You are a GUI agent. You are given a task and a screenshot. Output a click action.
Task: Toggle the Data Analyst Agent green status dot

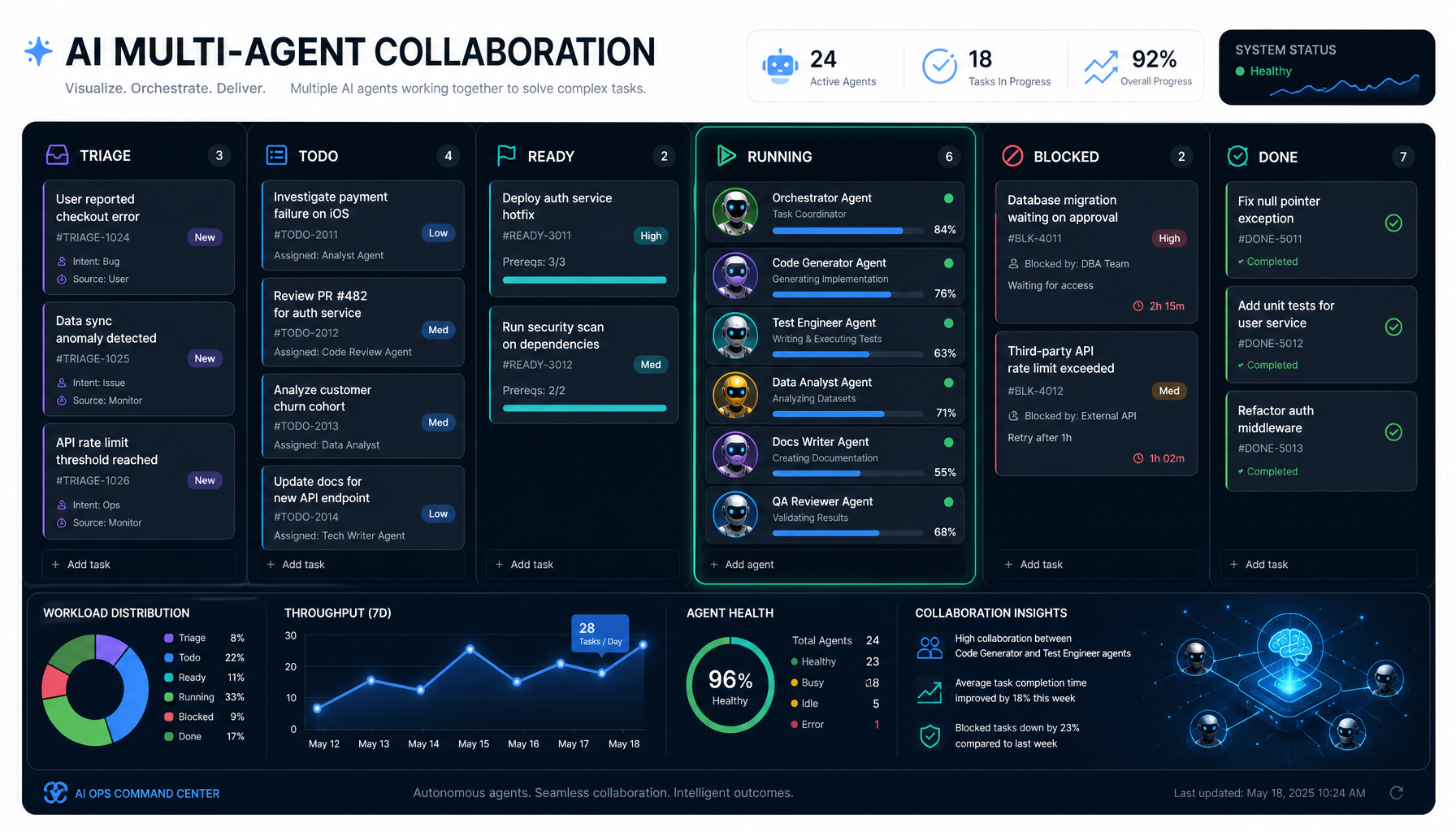tap(948, 383)
